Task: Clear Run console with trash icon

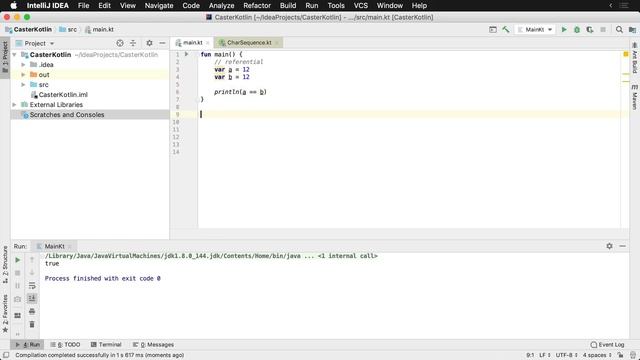Action: click(32, 324)
